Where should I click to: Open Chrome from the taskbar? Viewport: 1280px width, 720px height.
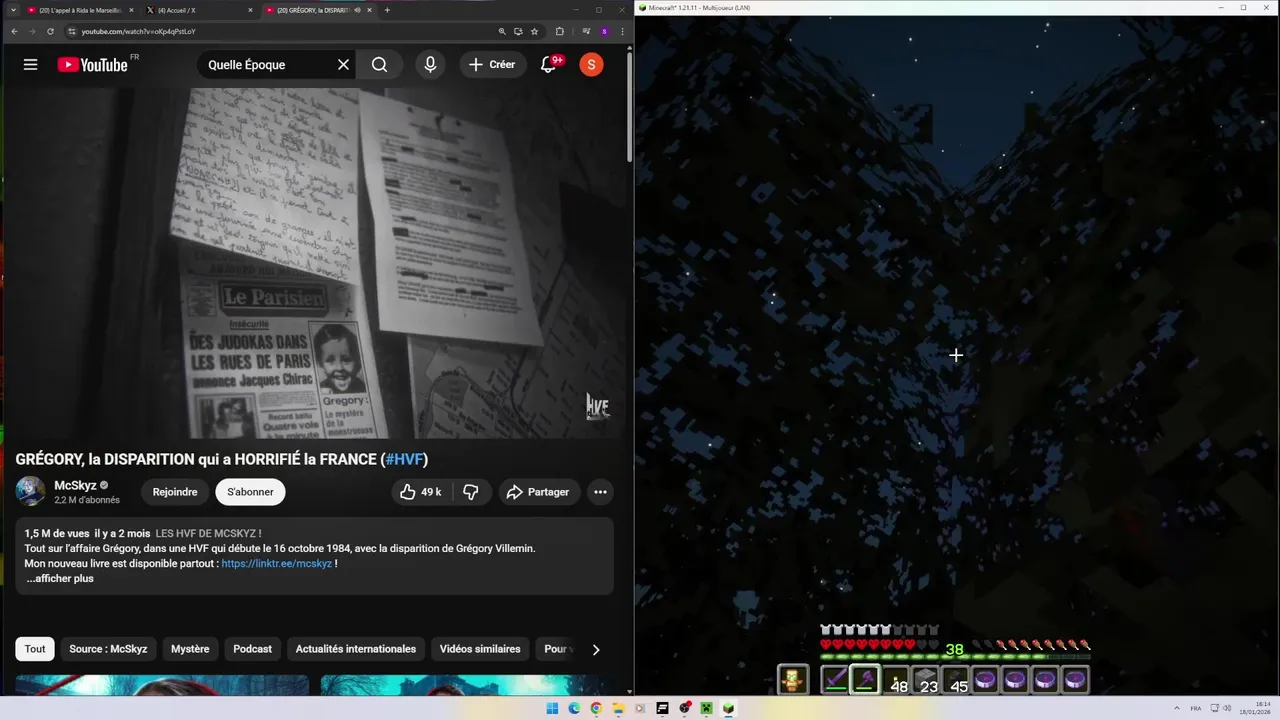pyautogui.click(x=596, y=708)
